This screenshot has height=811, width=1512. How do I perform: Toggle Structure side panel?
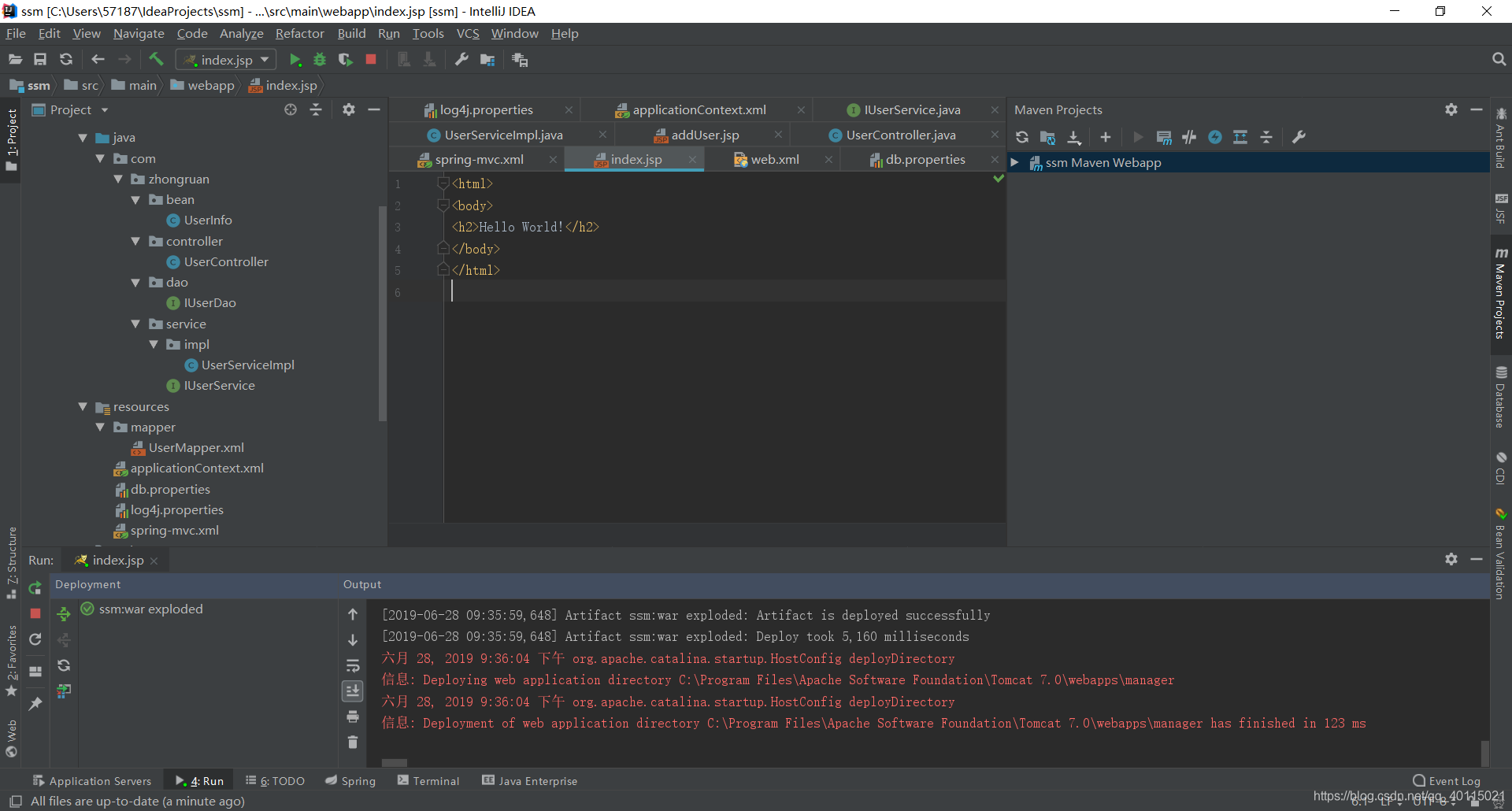pos(11,563)
